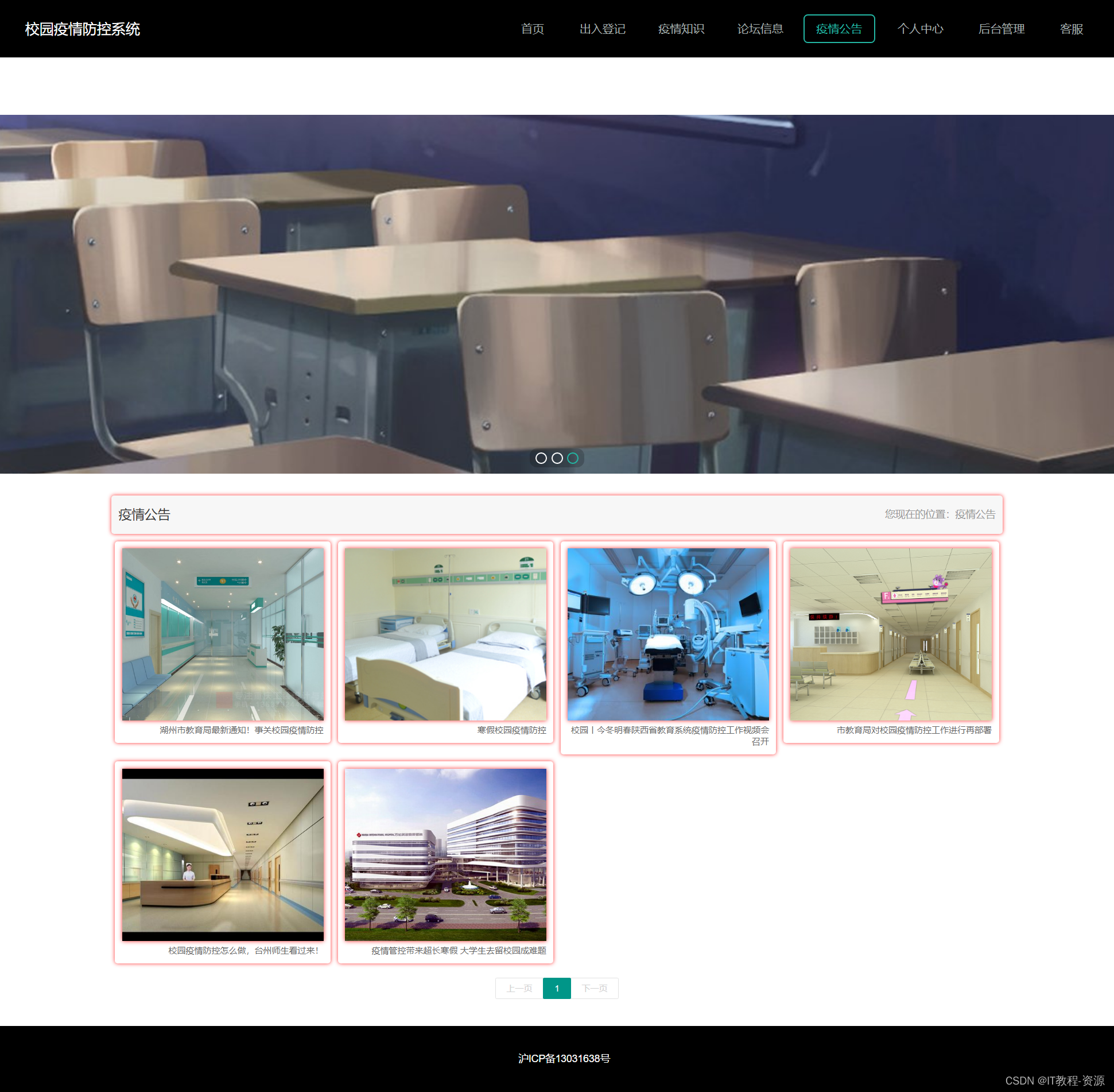The image size is (1114, 1092).
Task: Open reception desk thumbnail 台州师生看过来
Action: coord(223,854)
